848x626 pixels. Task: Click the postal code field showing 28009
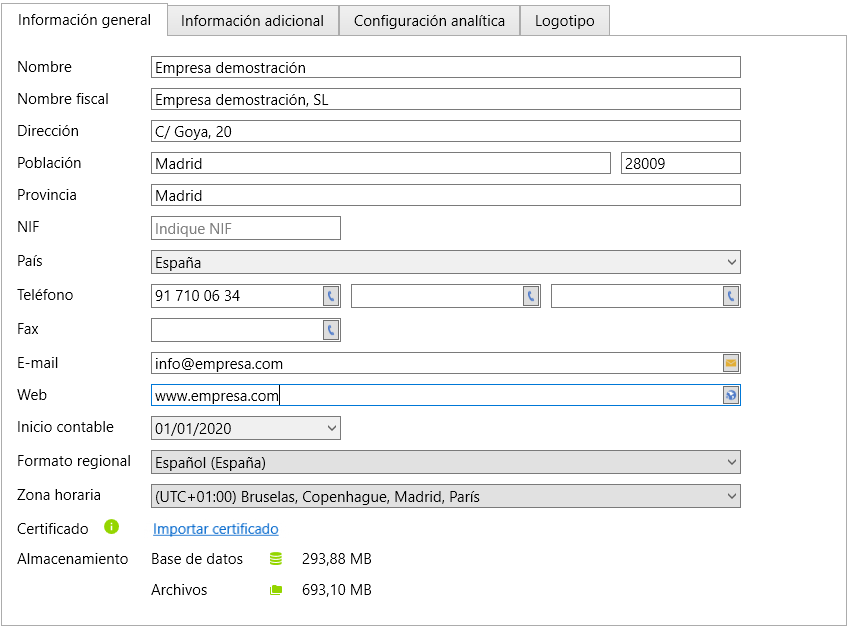[680, 163]
